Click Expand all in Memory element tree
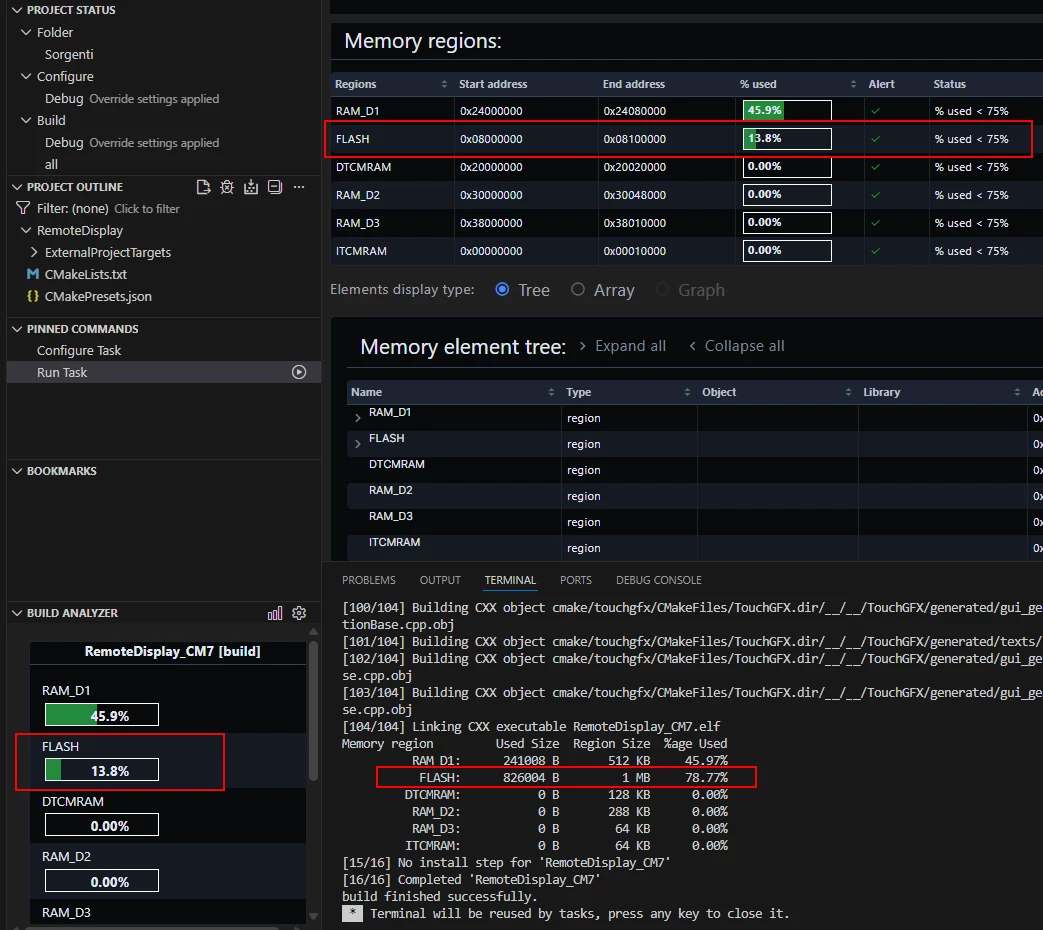The image size is (1043, 930). pos(623,346)
